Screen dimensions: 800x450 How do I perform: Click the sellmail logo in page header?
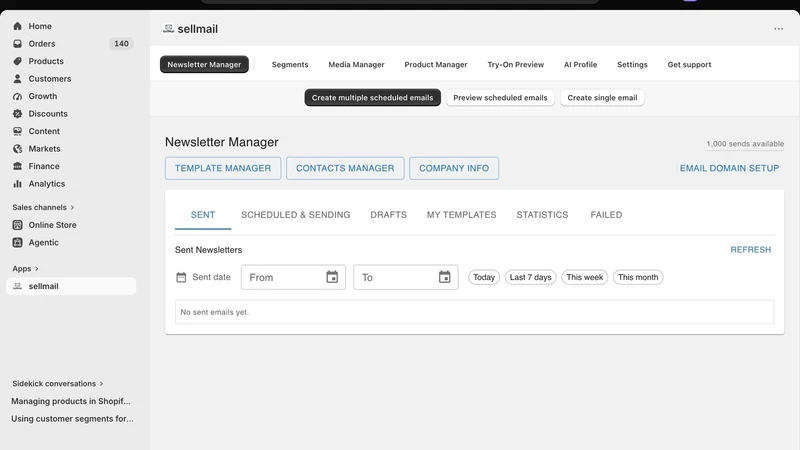(x=168, y=29)
